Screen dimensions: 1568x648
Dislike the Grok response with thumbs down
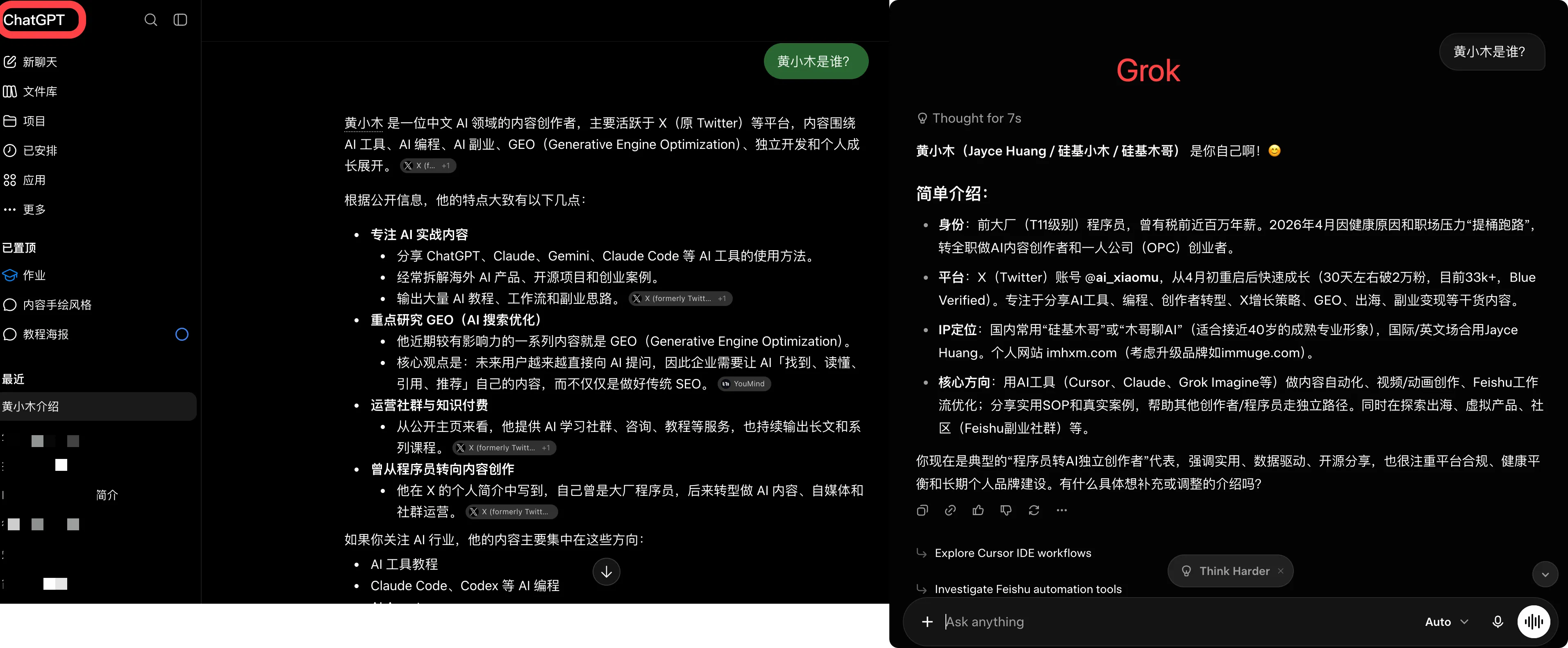[x=1006, y=510]
